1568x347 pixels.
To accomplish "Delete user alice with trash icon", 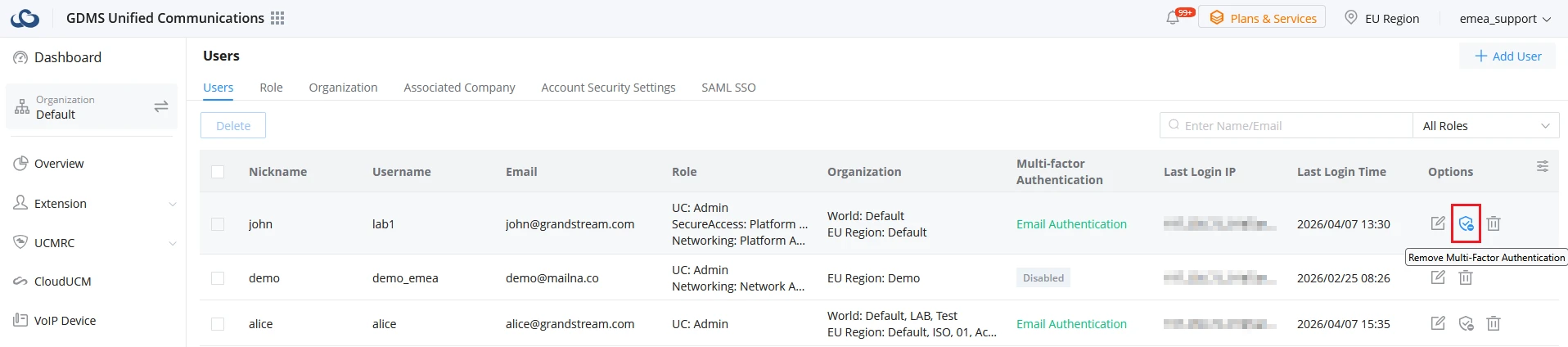I will (1494, 323).
